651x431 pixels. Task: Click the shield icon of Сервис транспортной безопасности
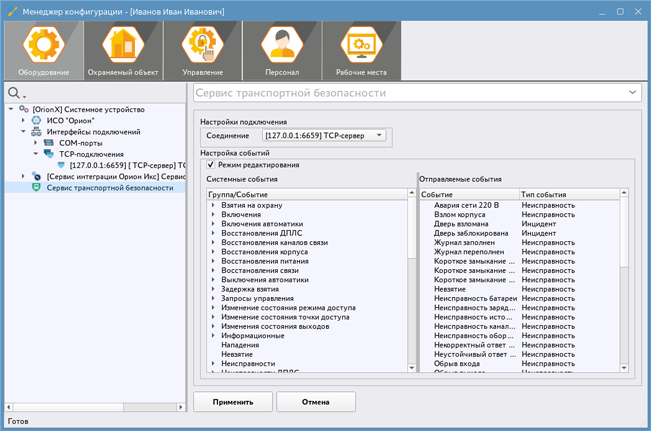(37, 187)
